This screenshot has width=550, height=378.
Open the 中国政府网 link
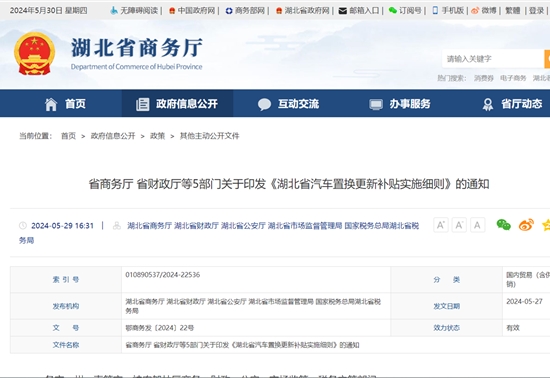[x=196, y=11]
